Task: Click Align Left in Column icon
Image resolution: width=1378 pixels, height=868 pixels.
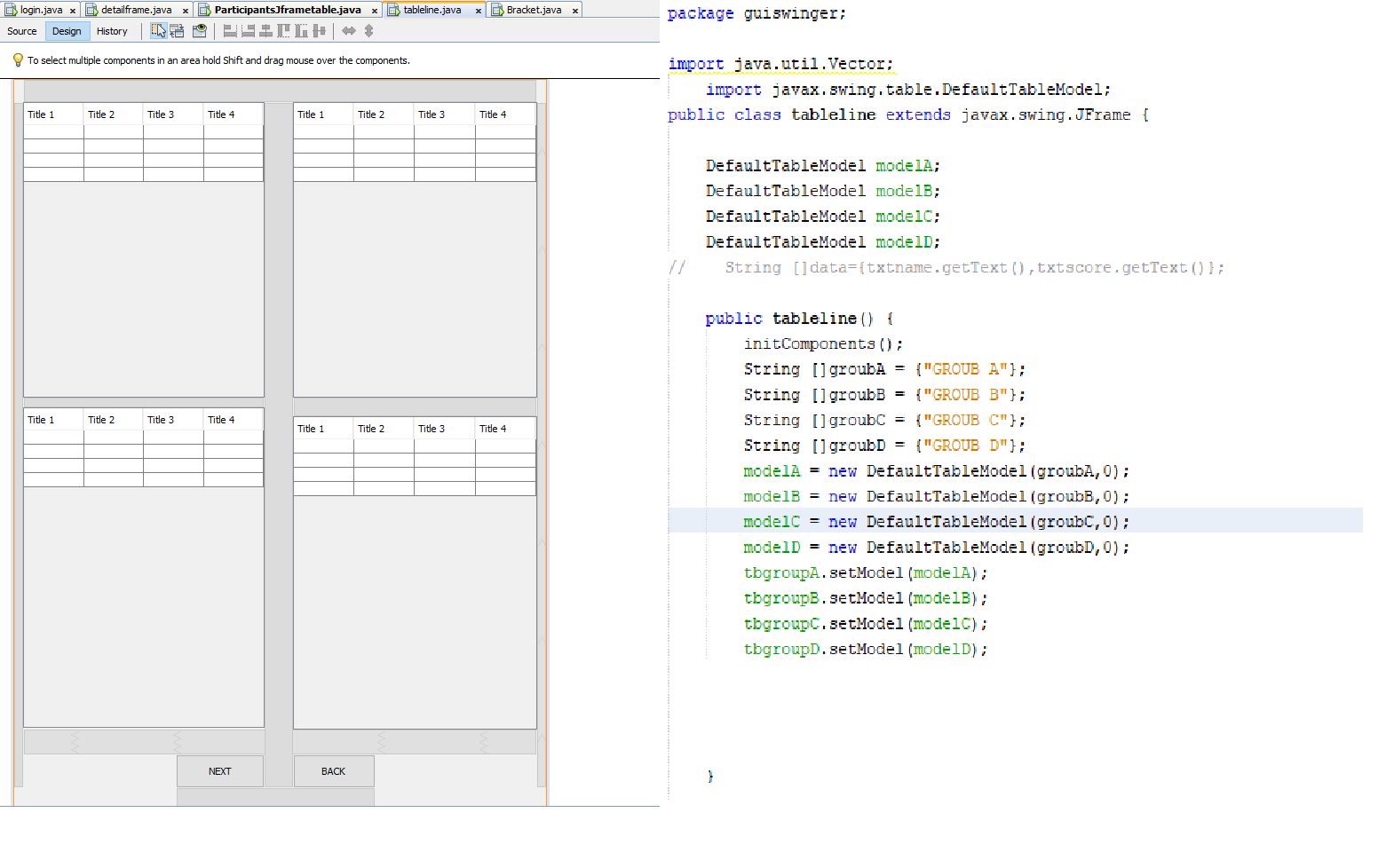Action: (230, 31)
